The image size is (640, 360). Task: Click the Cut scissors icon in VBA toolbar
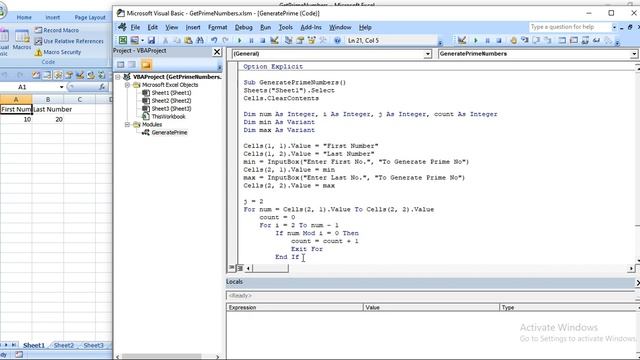tap(165, 40)
